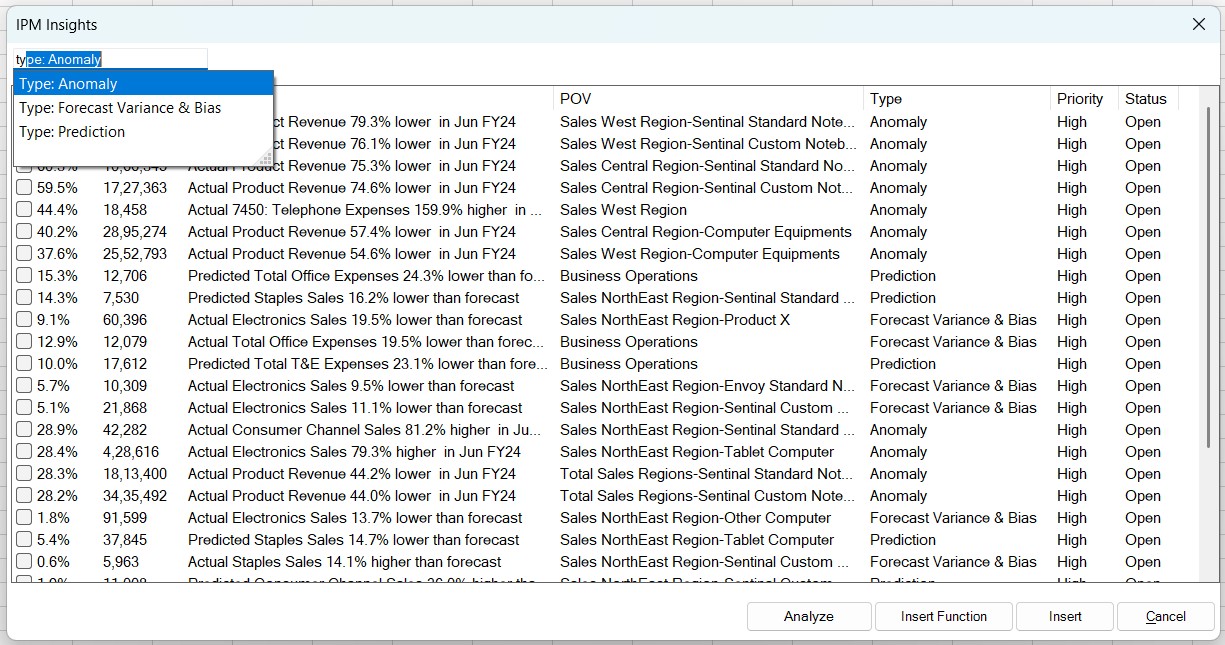Screen dimensions: 1225x645
Task: Enable the checkbox for the 28.4% Tablet Computer row
Action: [24, 452]
